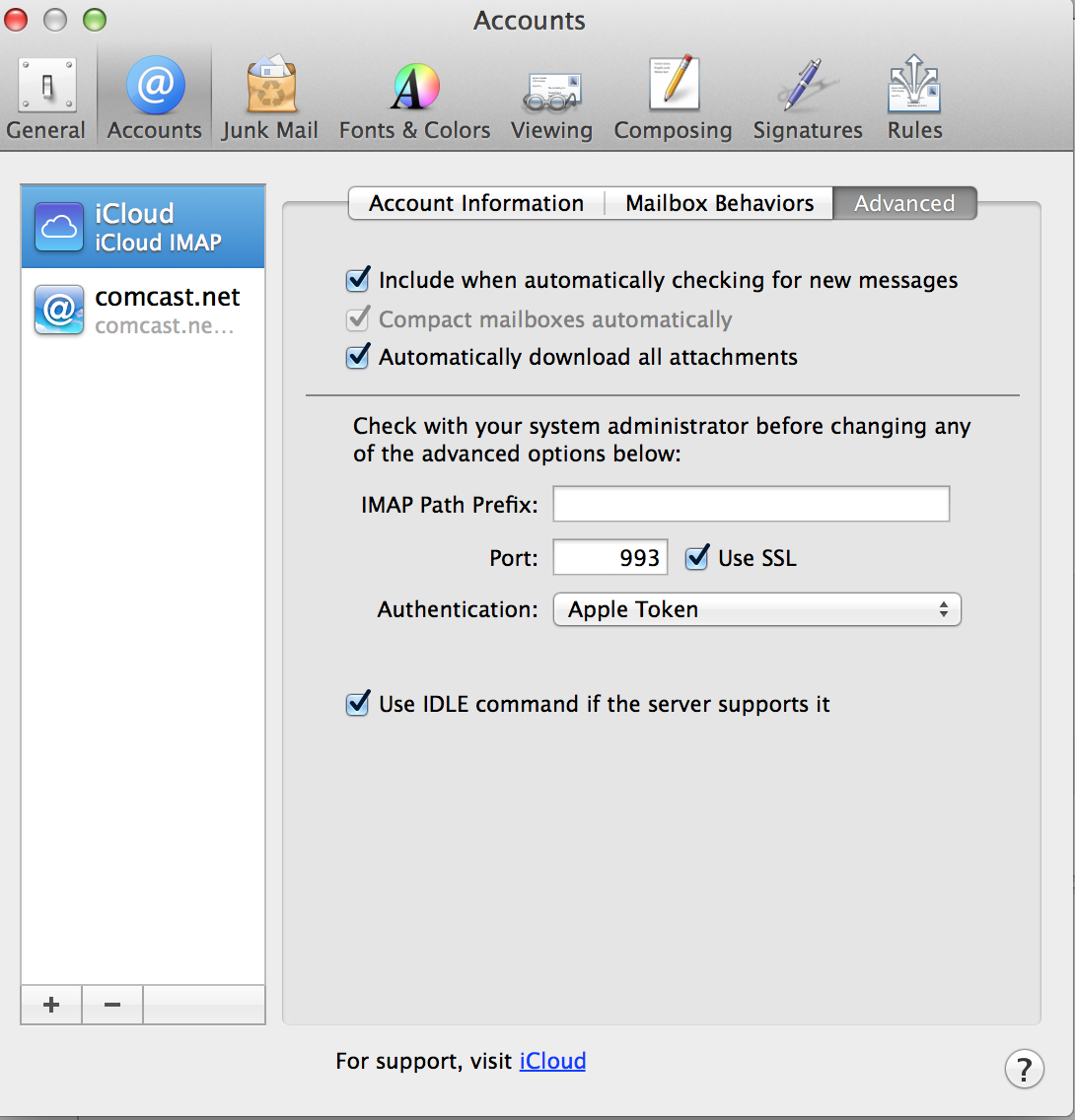Open the Authentication dropdown
This screenshot has height=1120, width=1075.
click(x=757, y=609)
